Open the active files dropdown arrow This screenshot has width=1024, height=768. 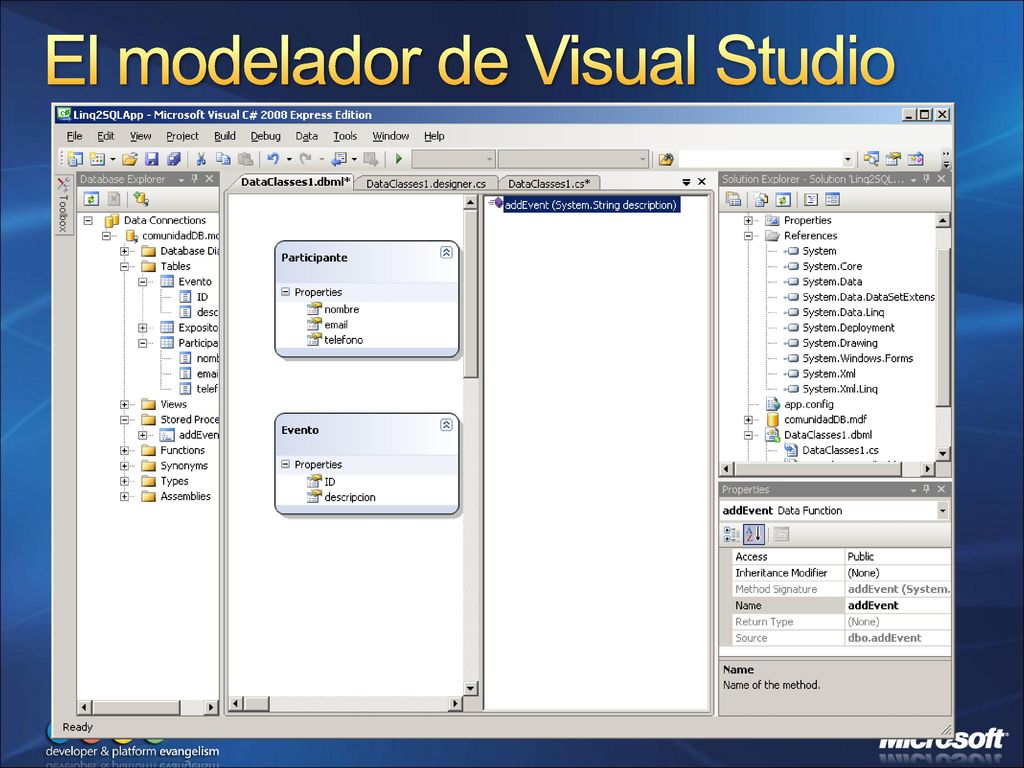686,182
